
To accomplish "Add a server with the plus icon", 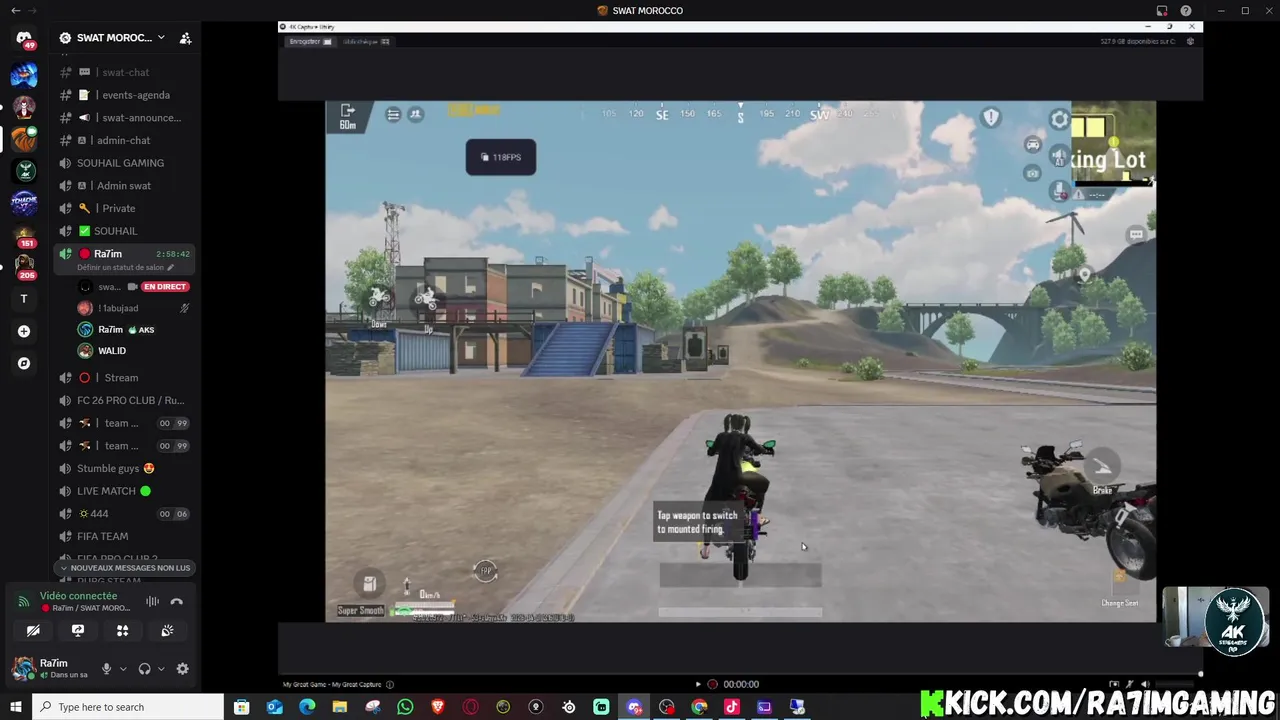I will tap(24, 331).
